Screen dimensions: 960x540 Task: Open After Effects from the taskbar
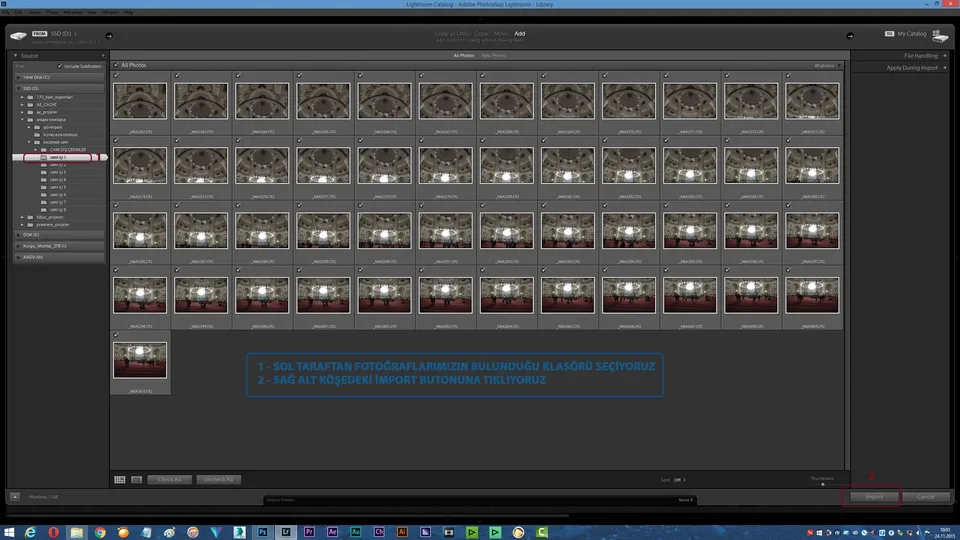332,532
